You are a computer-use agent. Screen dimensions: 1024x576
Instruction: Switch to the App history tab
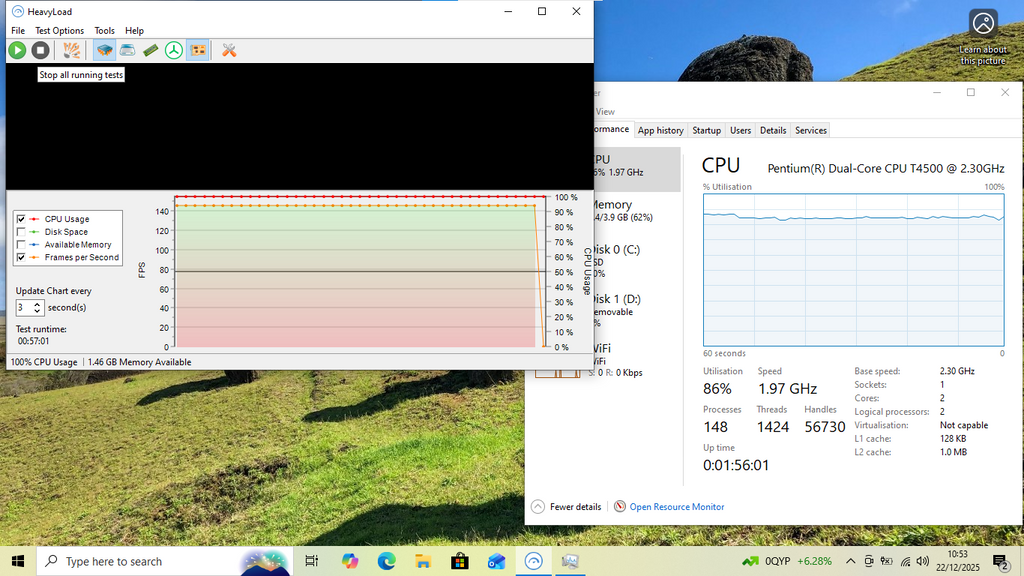click(x=660, y=130)
